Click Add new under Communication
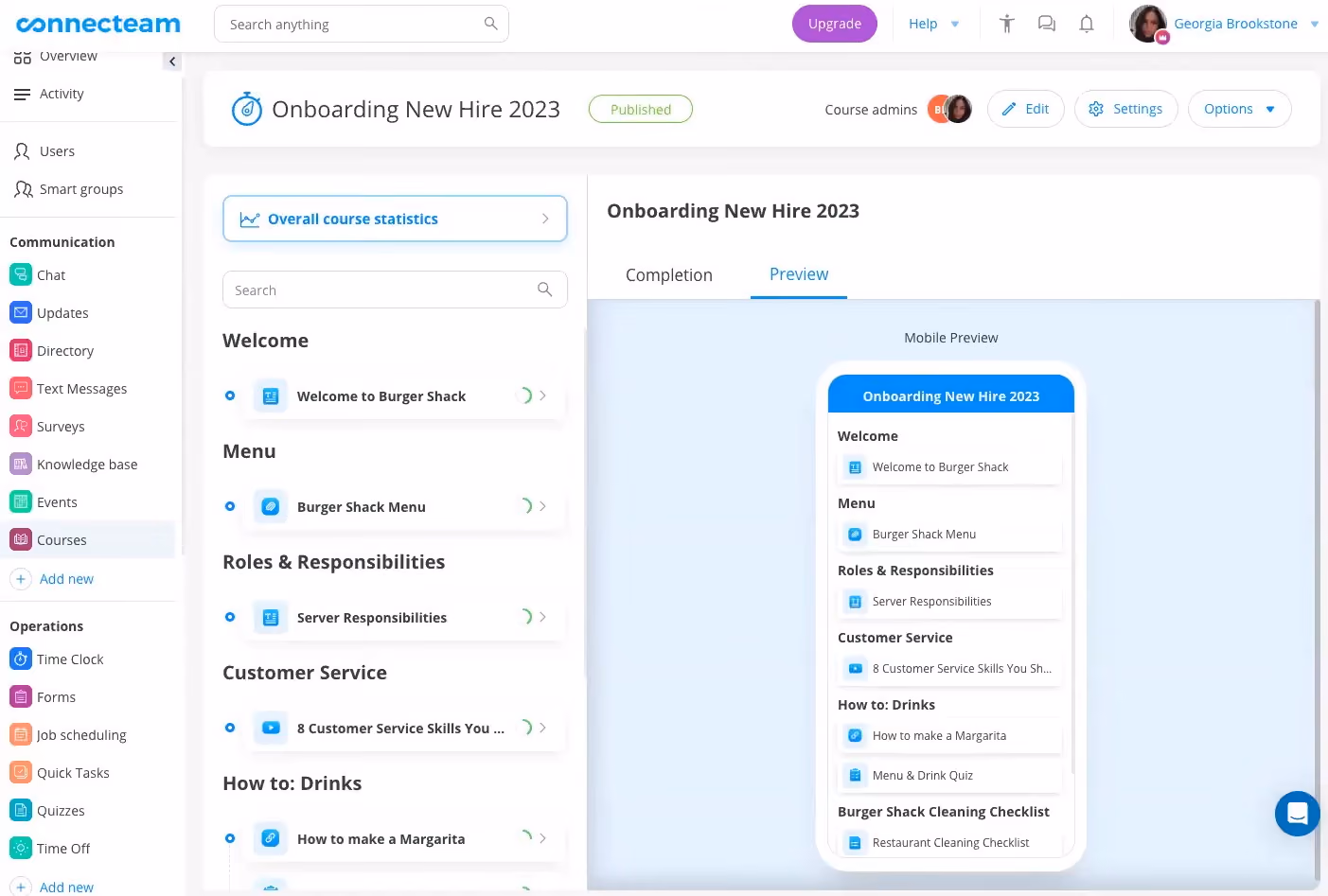Viewport: 1328px width, 896px height. pyautogui.click(x=53, y=579)
